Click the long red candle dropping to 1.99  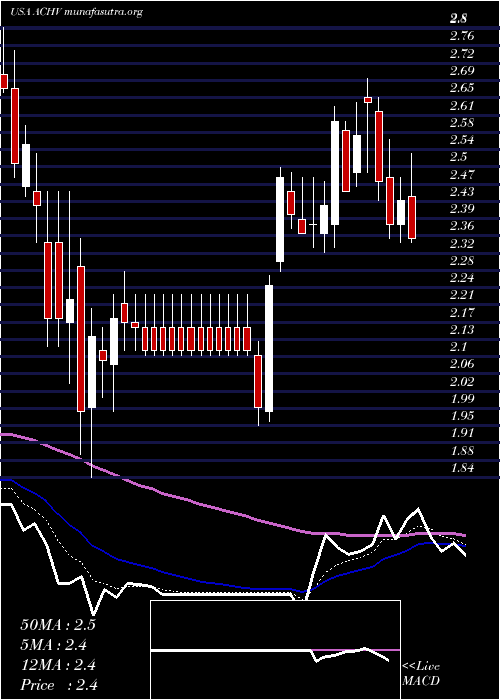[x=81, y=339]
